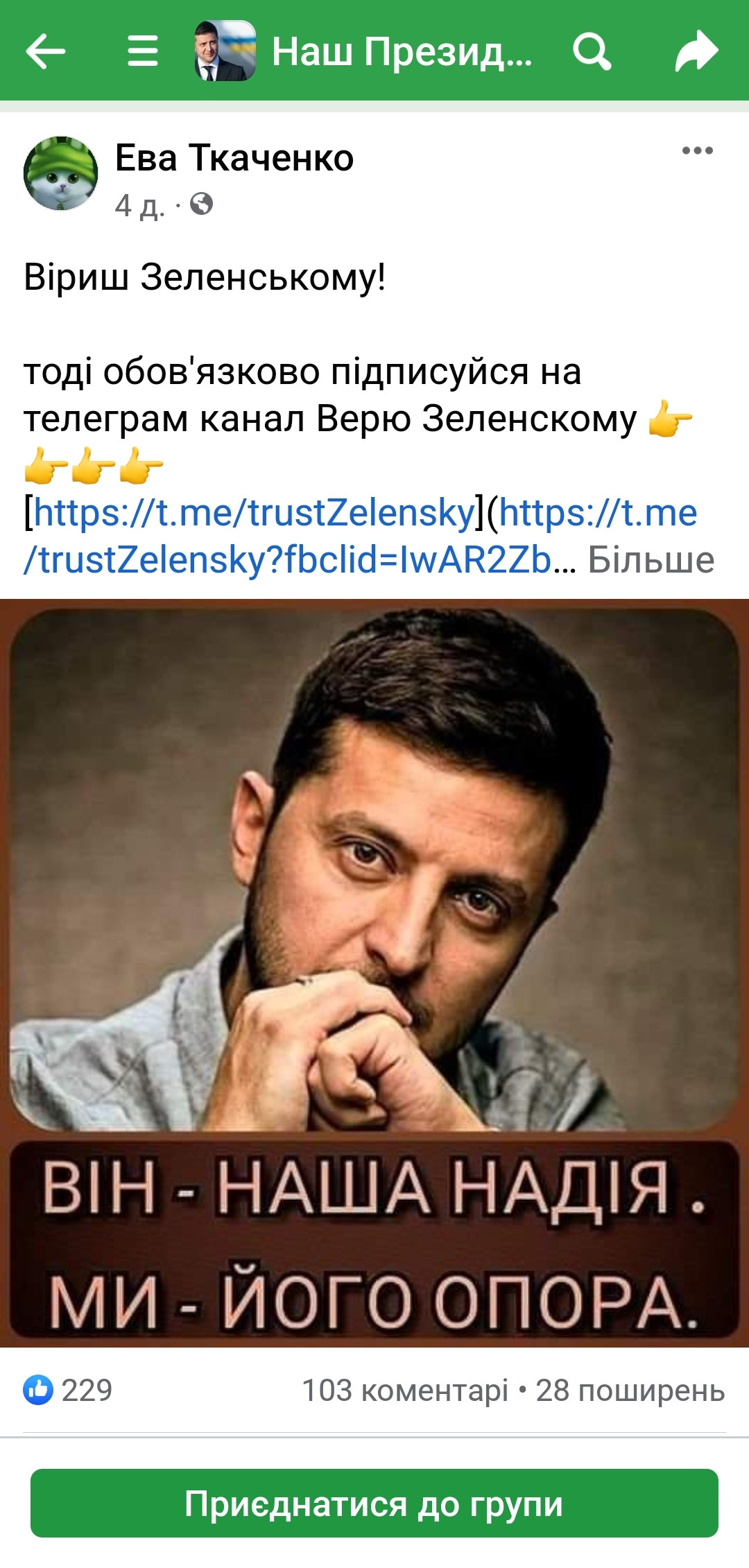Tap the 4 д. post timestamp
The image size is (749, 1568).
[140, 205]
